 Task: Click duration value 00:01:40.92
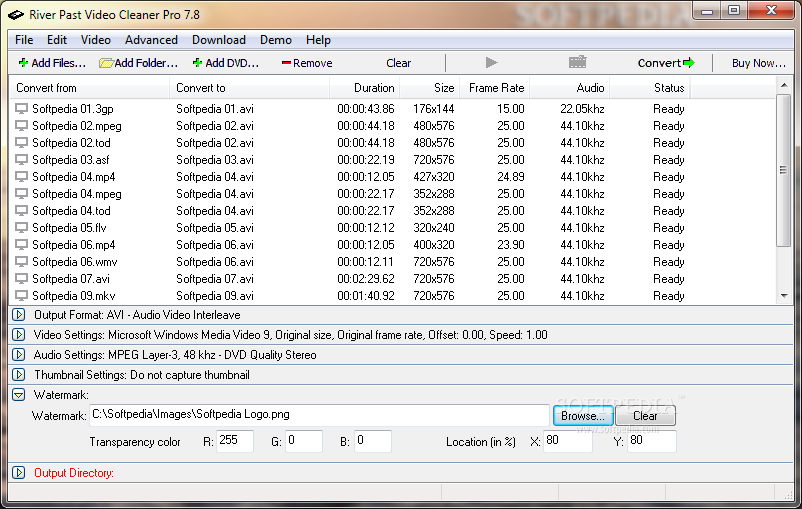coord(366,296)
